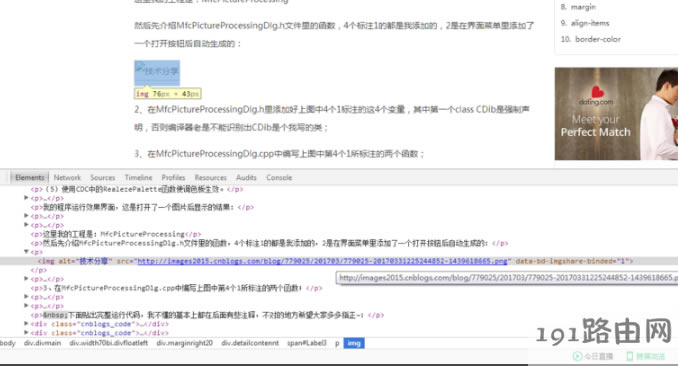Image resolution: width=678 pixels, height=366 pixels.
Task: Click the red heart dating.com logo
Action: coord(598,91)
